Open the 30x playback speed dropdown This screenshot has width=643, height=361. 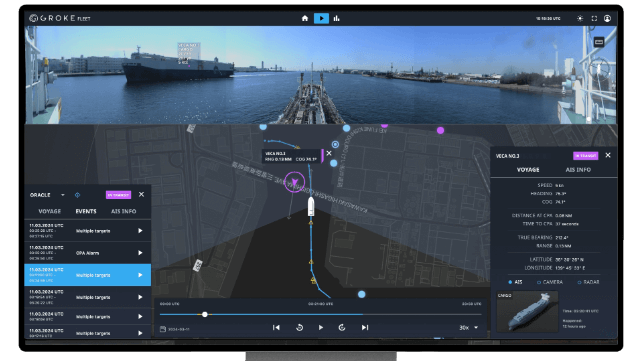click(469, 327)
